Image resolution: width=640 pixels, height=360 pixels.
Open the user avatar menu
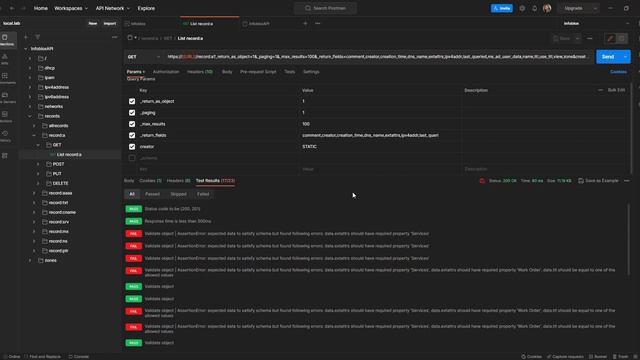click(547, 8)
